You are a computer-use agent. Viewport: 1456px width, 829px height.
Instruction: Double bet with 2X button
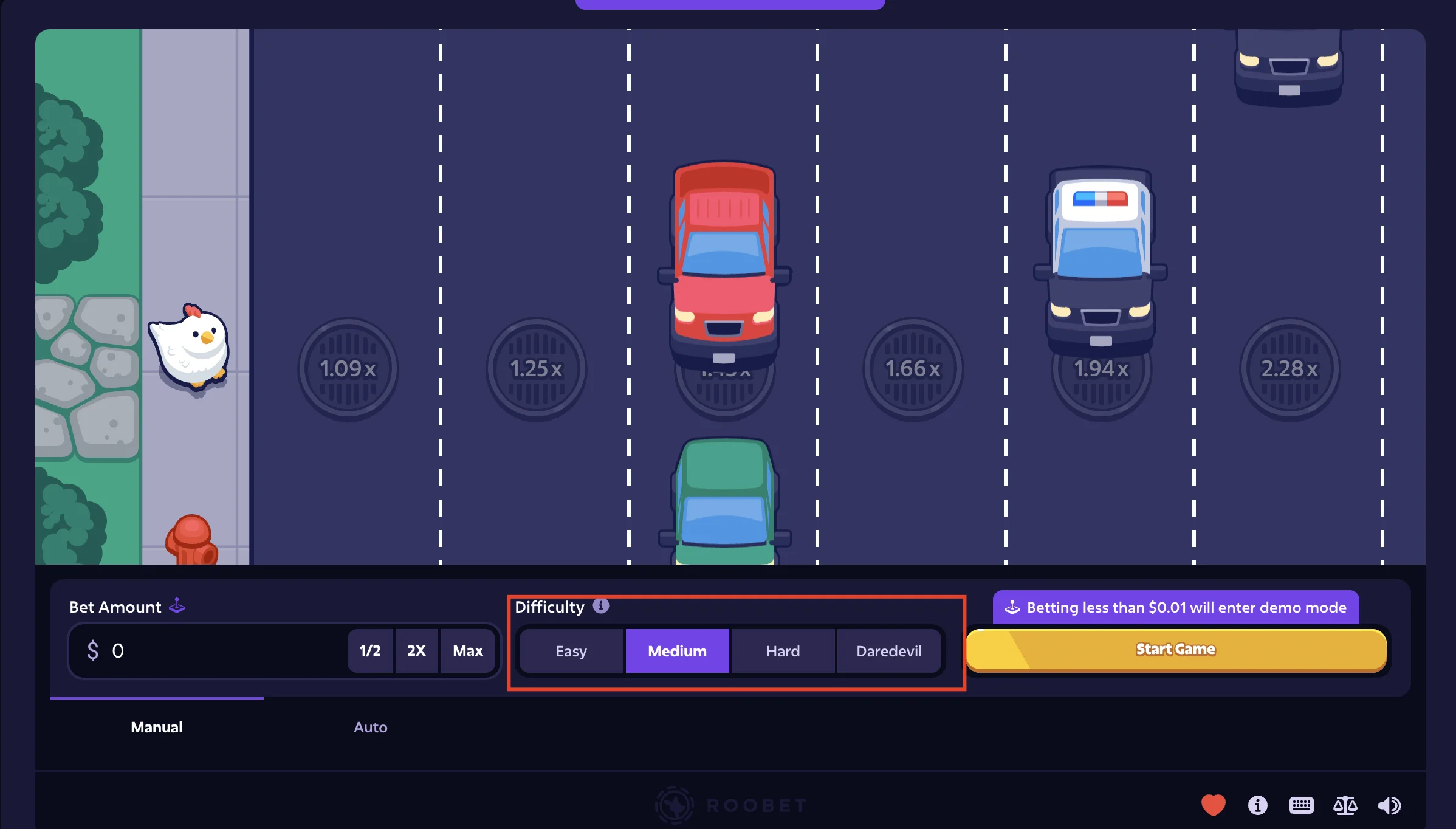[x=416, y=650]
